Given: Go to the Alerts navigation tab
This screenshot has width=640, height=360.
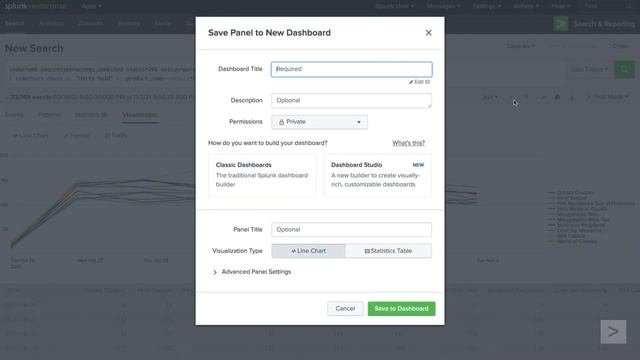Looking at the screenshot, I should (162, 23).
